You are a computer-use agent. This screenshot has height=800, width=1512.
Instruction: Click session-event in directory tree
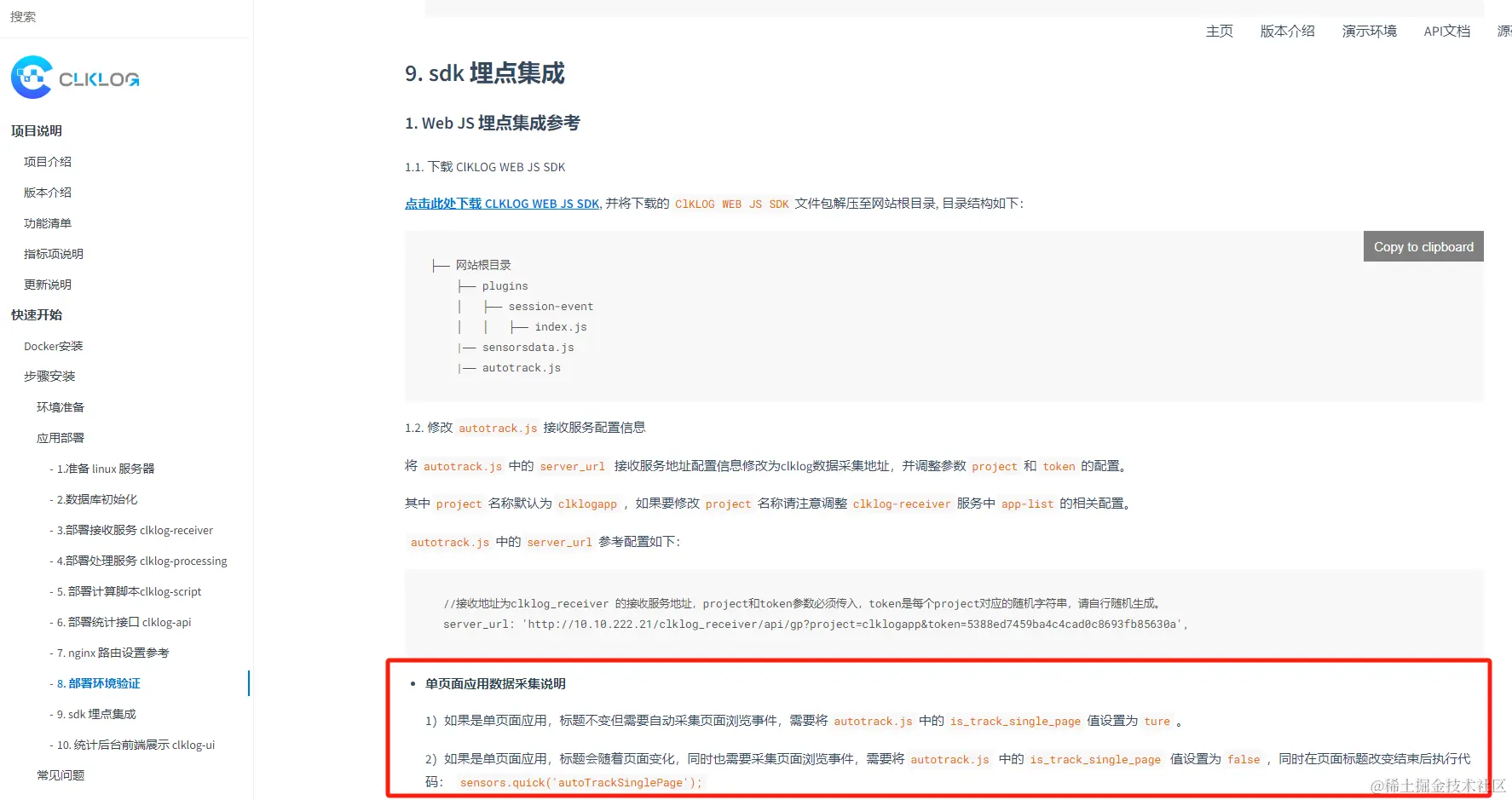click(x=551, y=307)
